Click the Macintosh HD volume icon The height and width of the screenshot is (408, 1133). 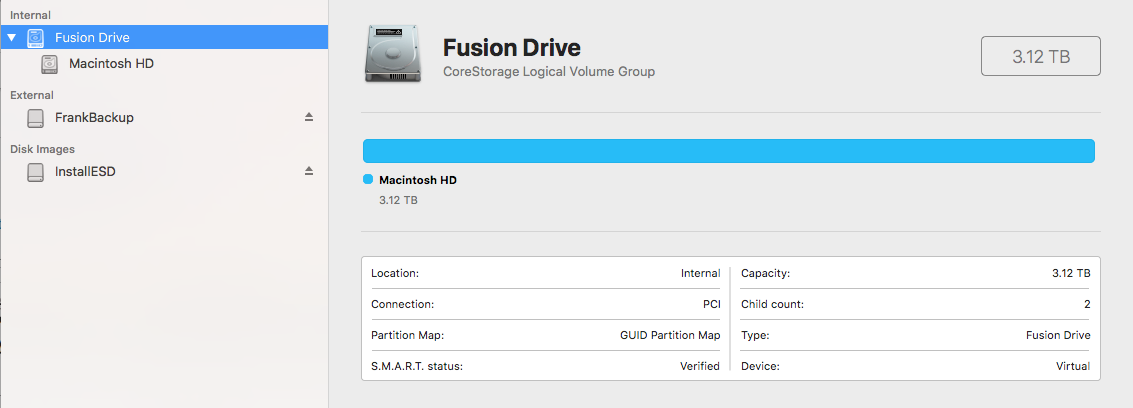click(x=50, y=64)
